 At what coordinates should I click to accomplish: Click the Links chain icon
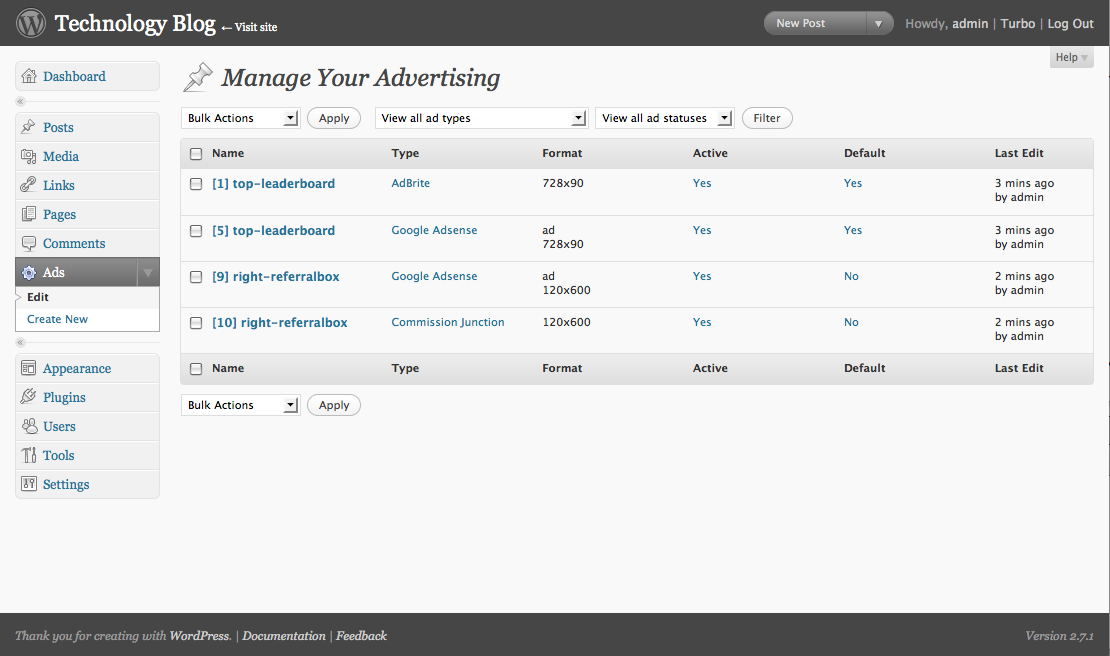click(x=29, y=186)
